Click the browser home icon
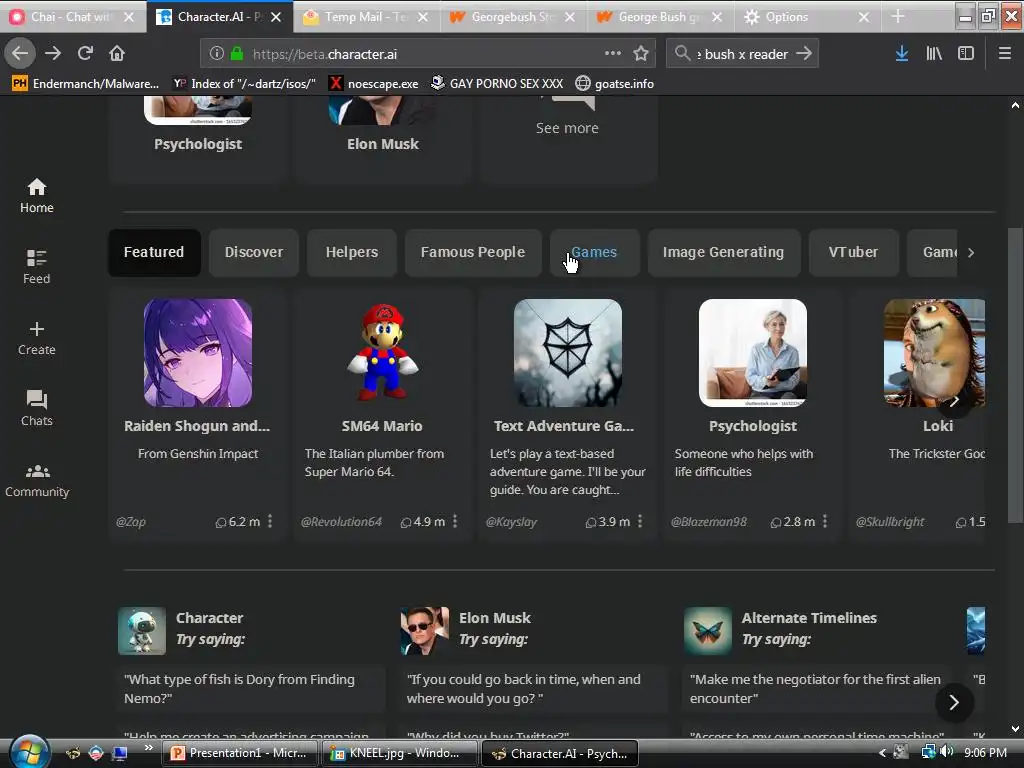This screenshot has height=768, width=1024. tap(117, 54)
